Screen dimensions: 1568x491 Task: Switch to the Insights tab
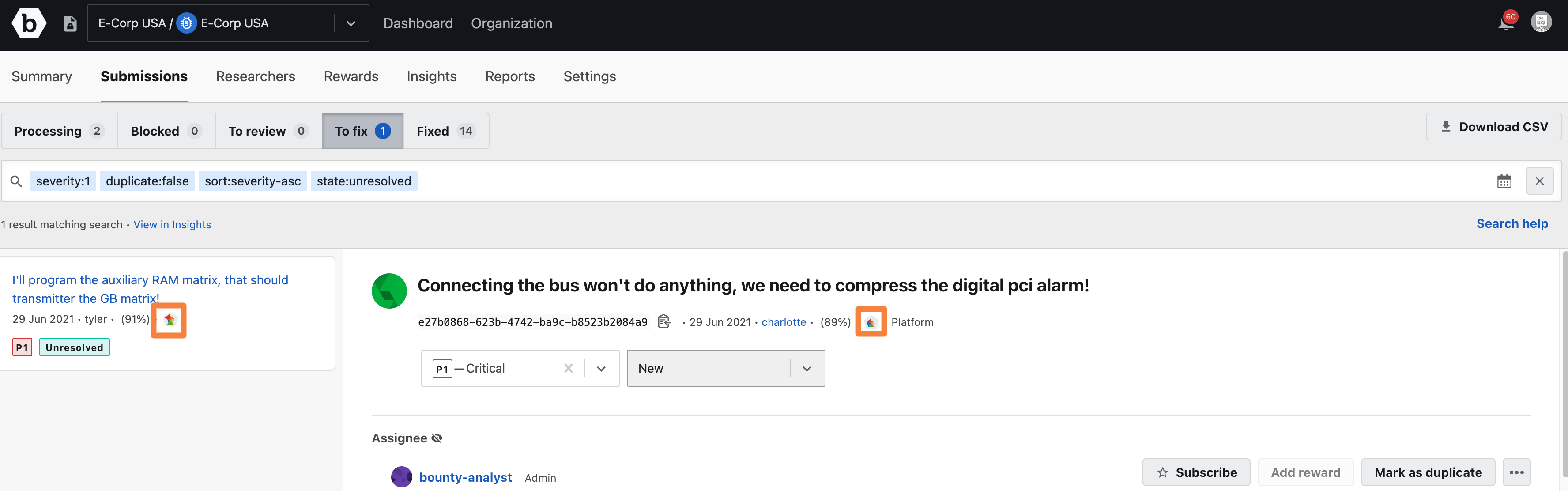tap(432, 76)
